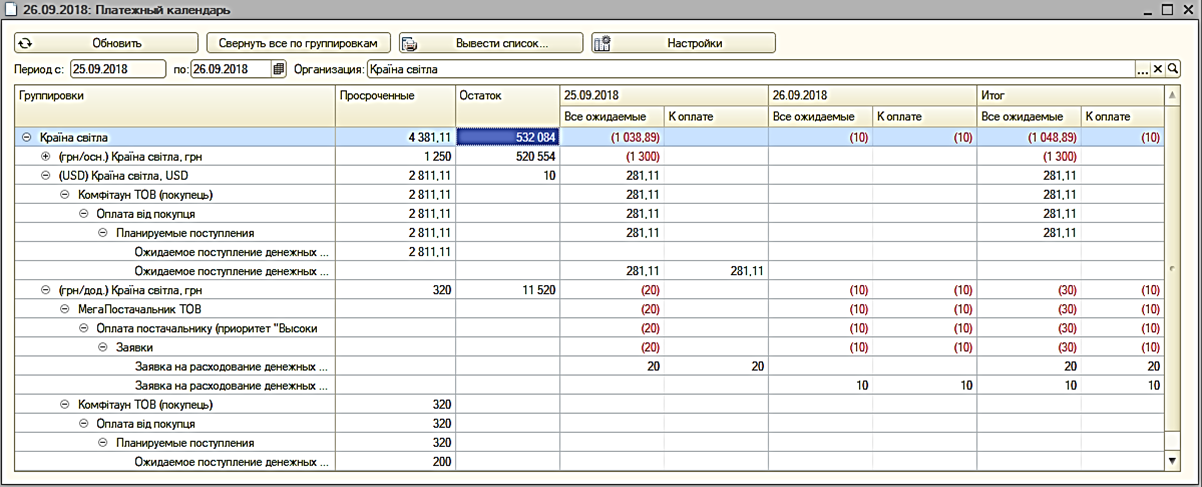The width and height of the screenshot is (1202, 487).
Task: Collapse (грн/дод.) Країна світла, грн row
Action: [45, 290]
